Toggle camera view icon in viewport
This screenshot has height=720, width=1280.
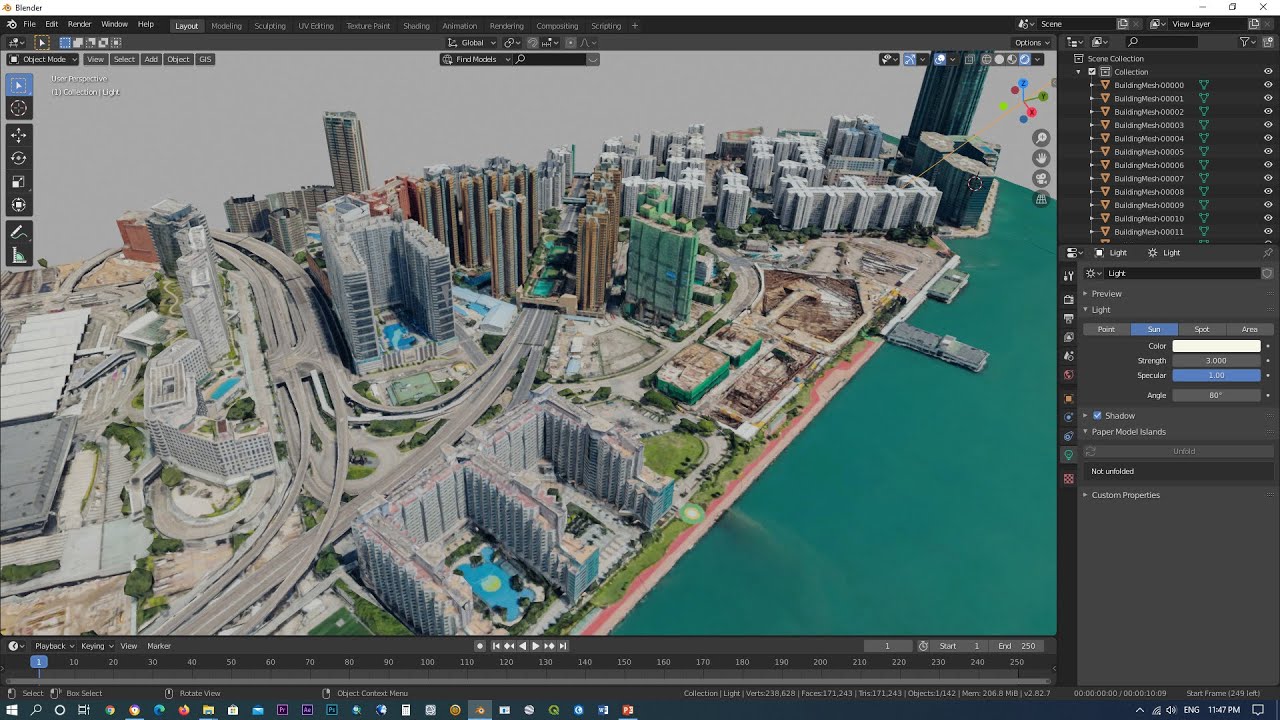pos(1041,179)
